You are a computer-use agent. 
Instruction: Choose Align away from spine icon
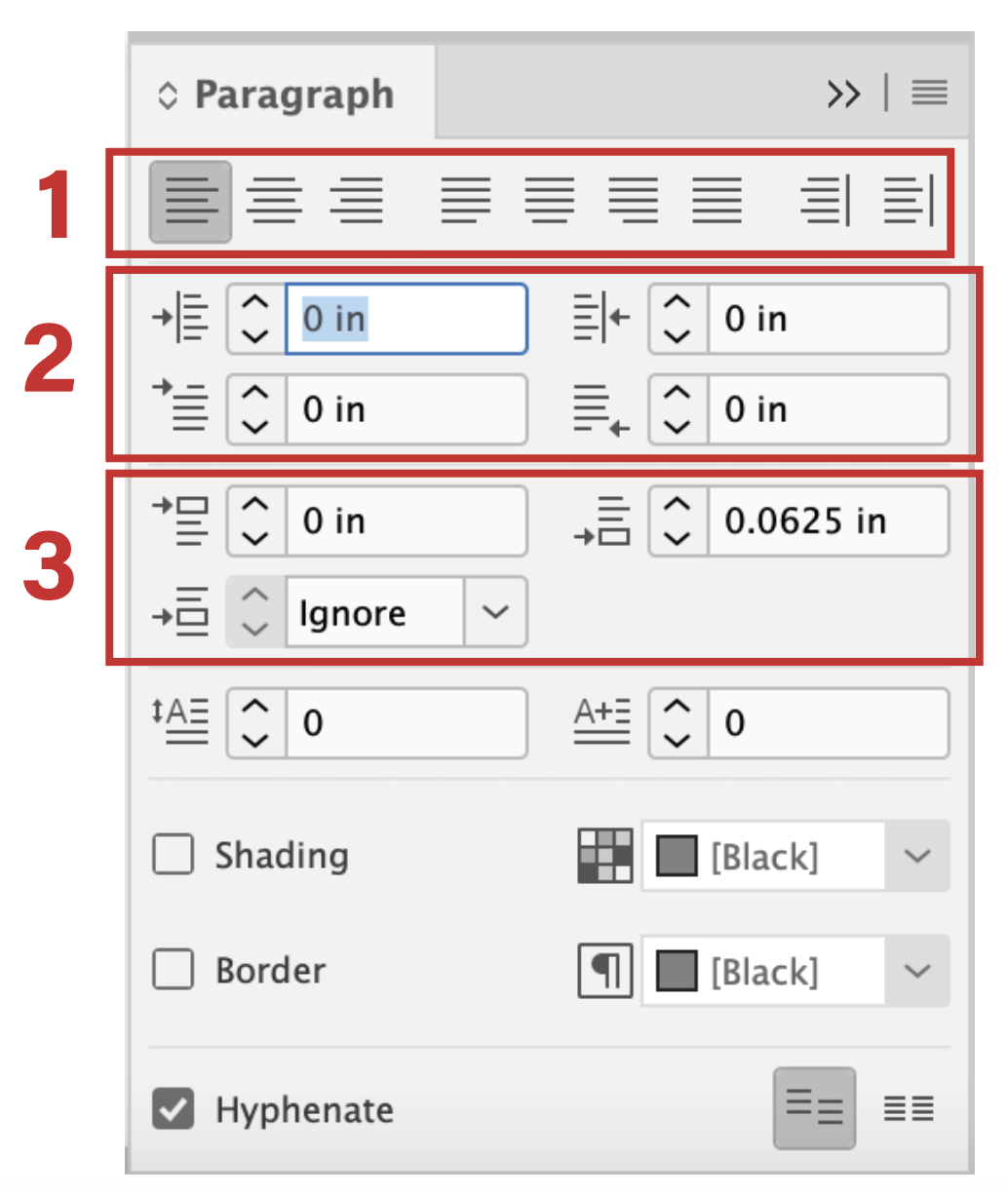click(x=909, y=202)
